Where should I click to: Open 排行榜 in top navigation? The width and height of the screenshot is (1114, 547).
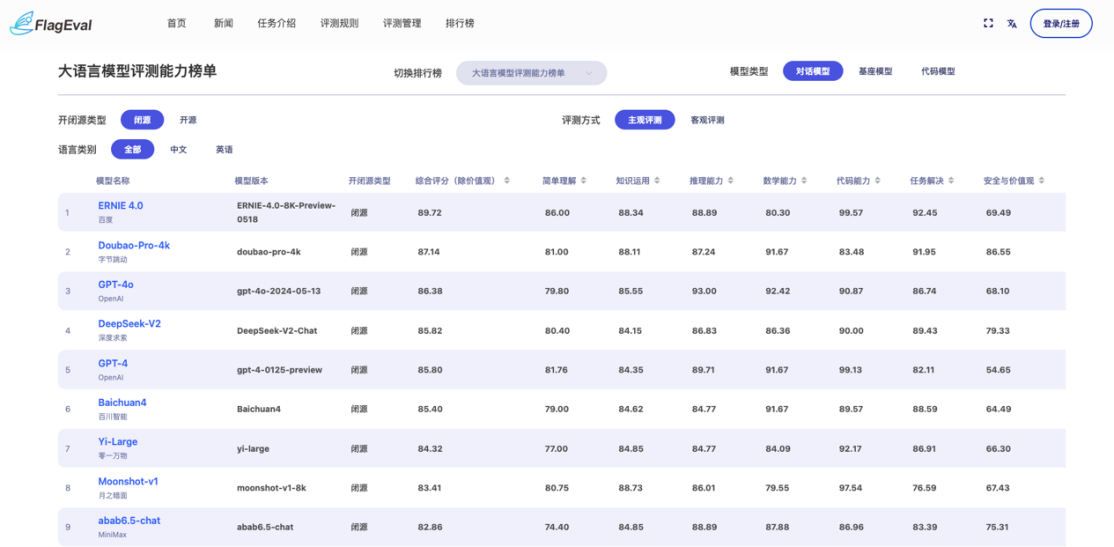pos(460,23)
